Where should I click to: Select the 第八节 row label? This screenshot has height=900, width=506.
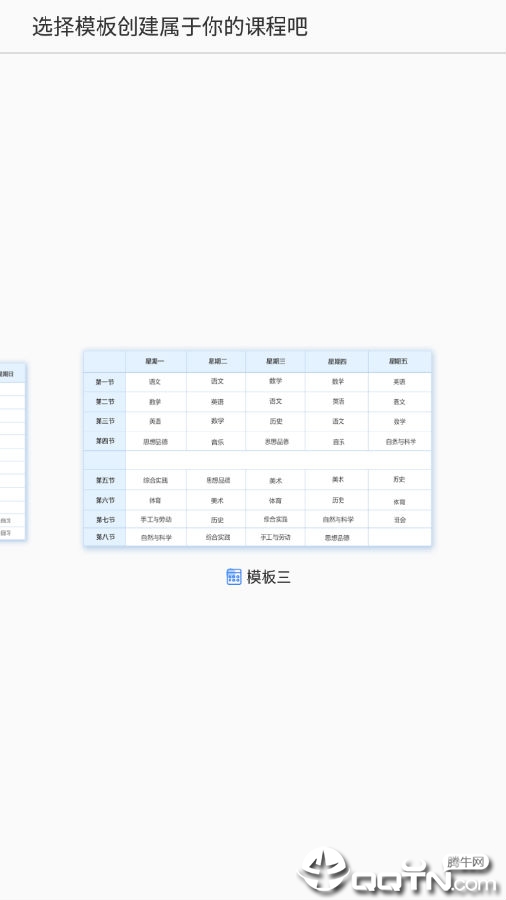point(105,537)
